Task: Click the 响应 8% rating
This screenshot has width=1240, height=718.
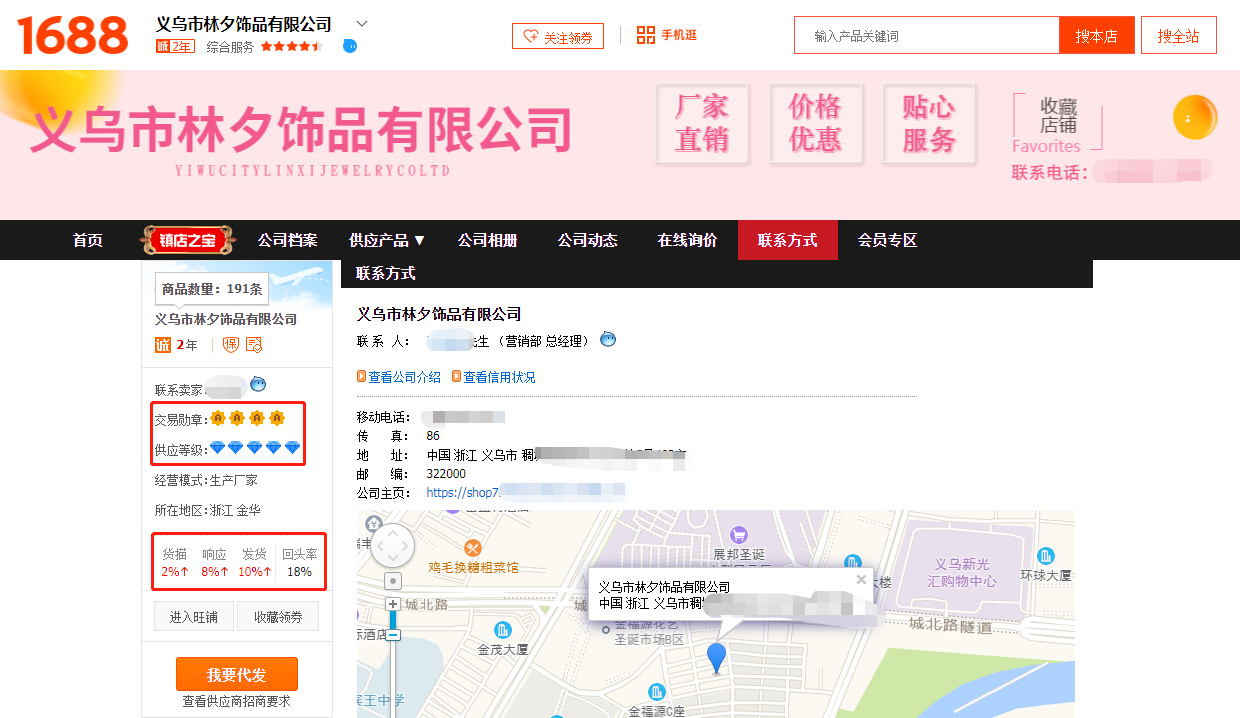Action: (x=214, y=563)
